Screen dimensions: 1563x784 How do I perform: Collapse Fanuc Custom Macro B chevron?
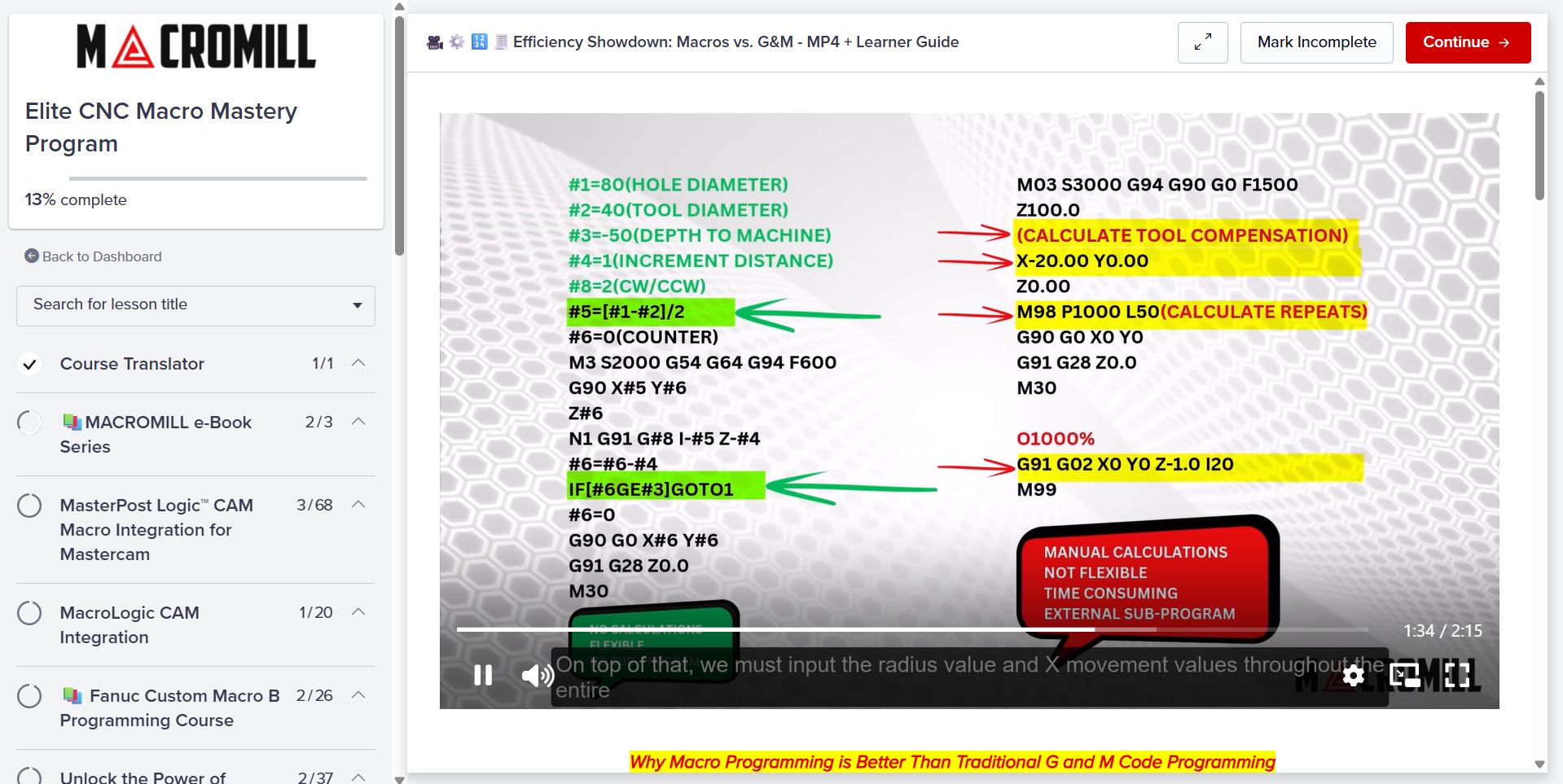coord(358,694)
